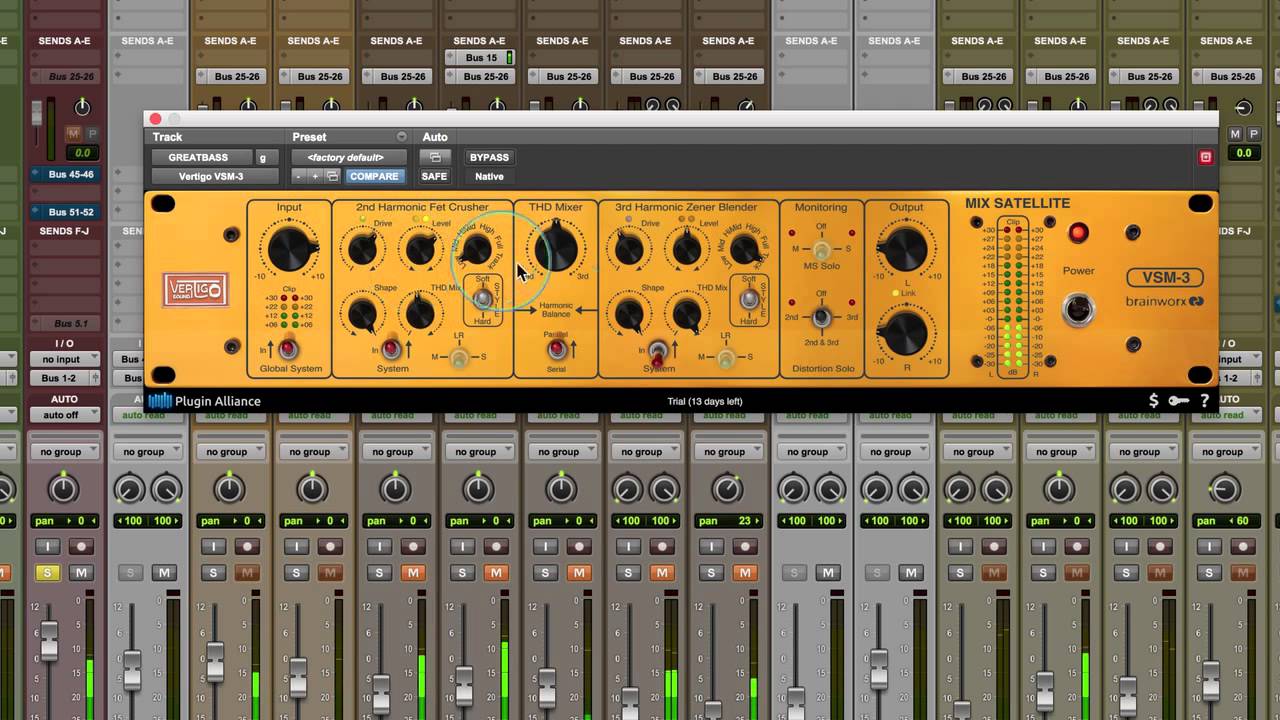1280x720 pixels.
Task: Click the Fet Crusher Shape knob
Action: click(362, 314)
